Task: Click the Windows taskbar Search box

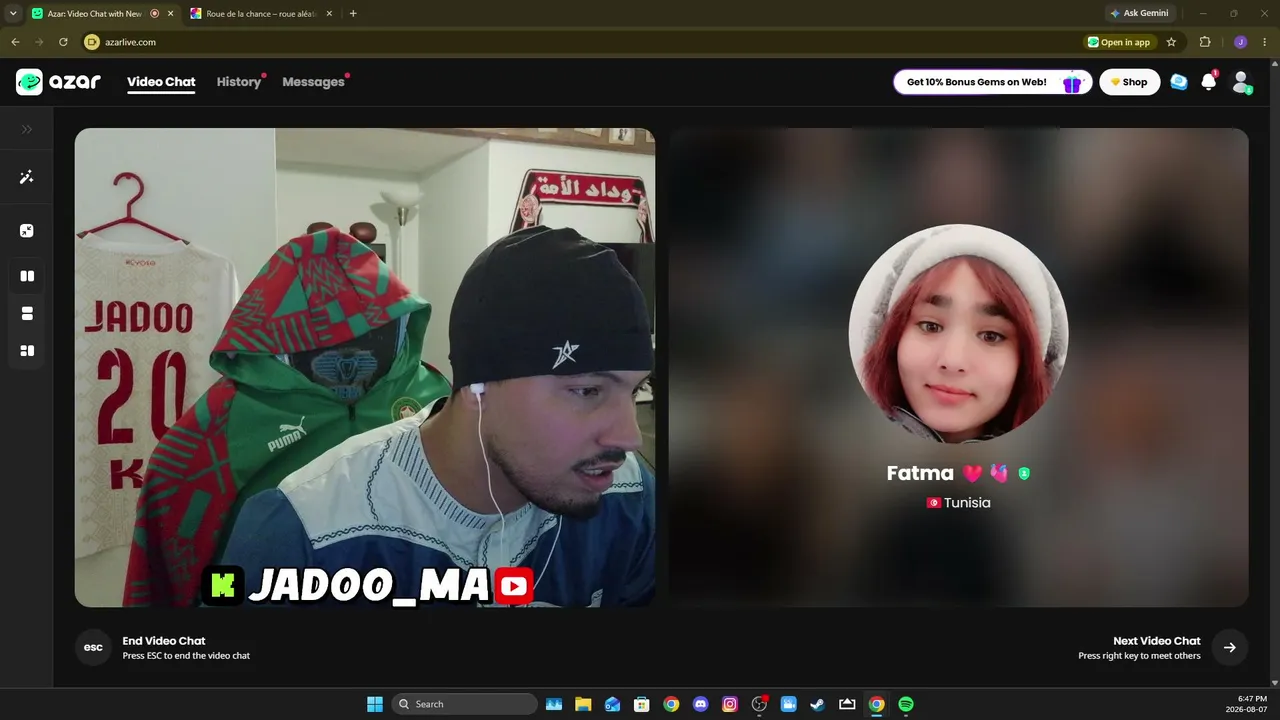Action: [465, 704]
